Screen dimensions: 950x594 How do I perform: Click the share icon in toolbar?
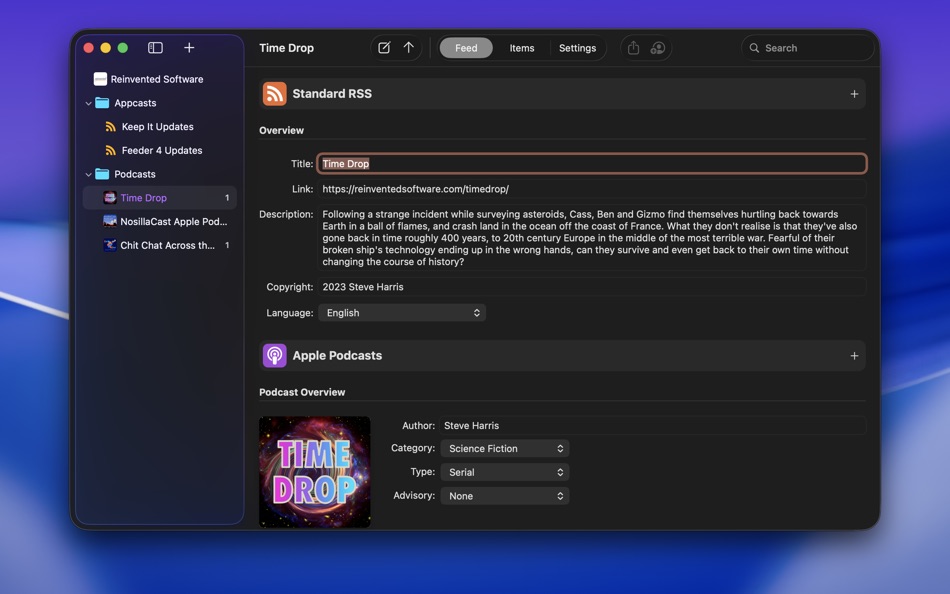pyautogui.click(x=633, y=48)
